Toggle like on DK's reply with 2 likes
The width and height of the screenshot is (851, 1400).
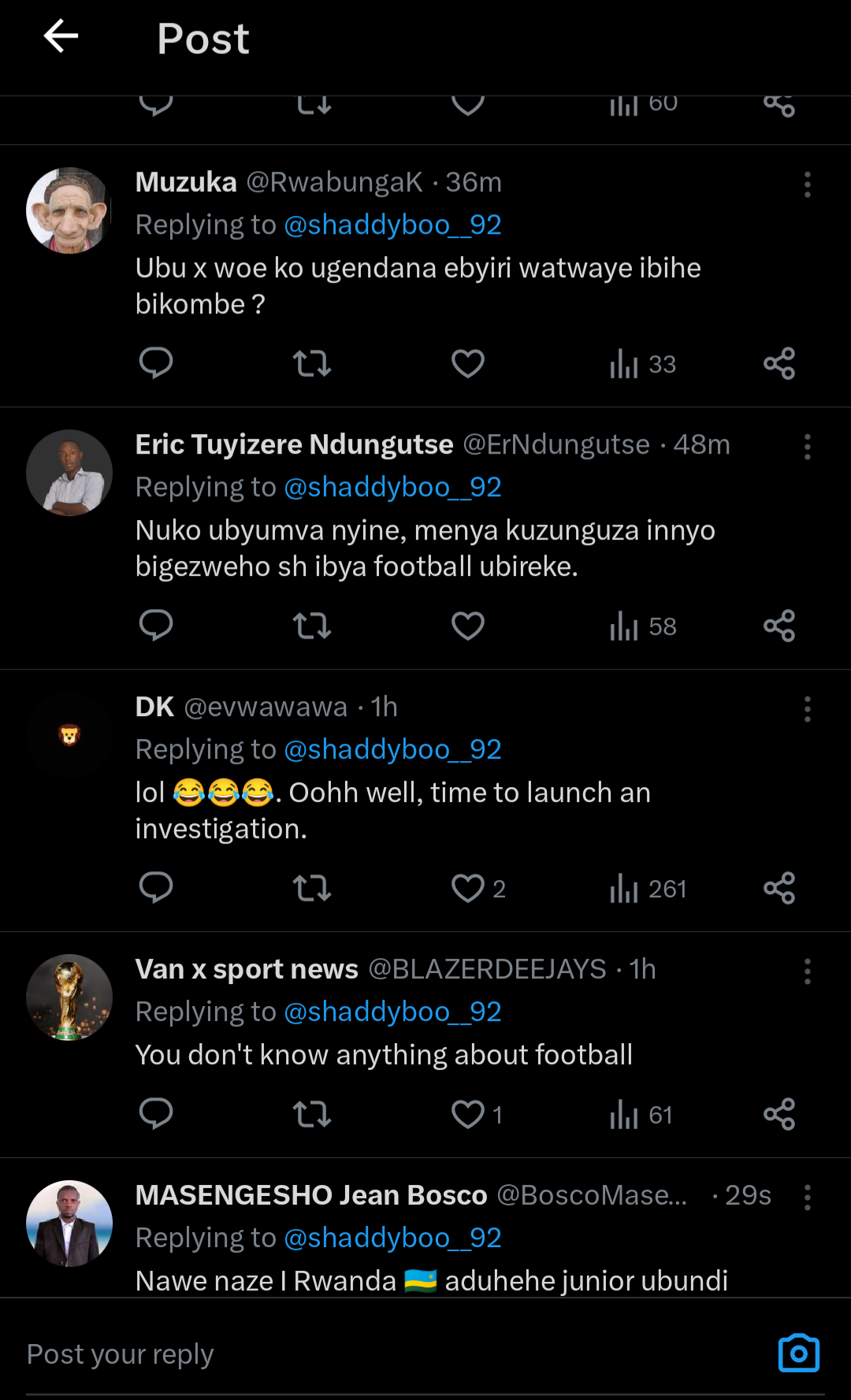click(x=469, y=889)
